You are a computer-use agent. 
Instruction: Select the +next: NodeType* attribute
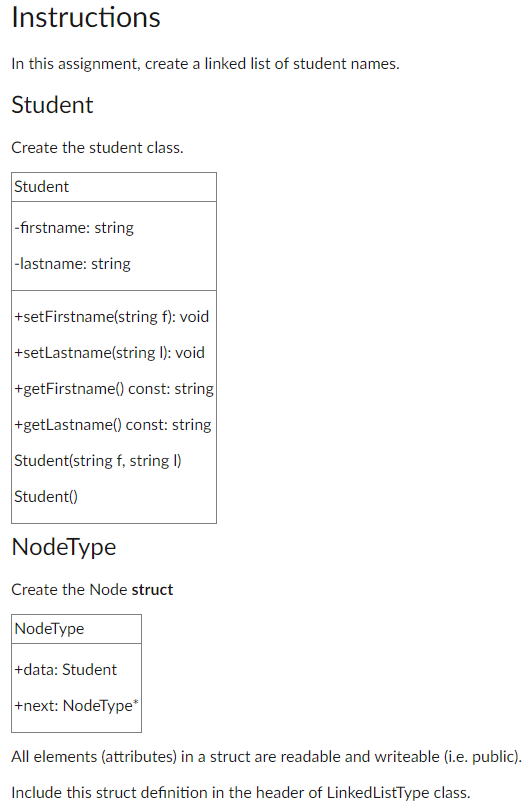click(x=77, y=706)
